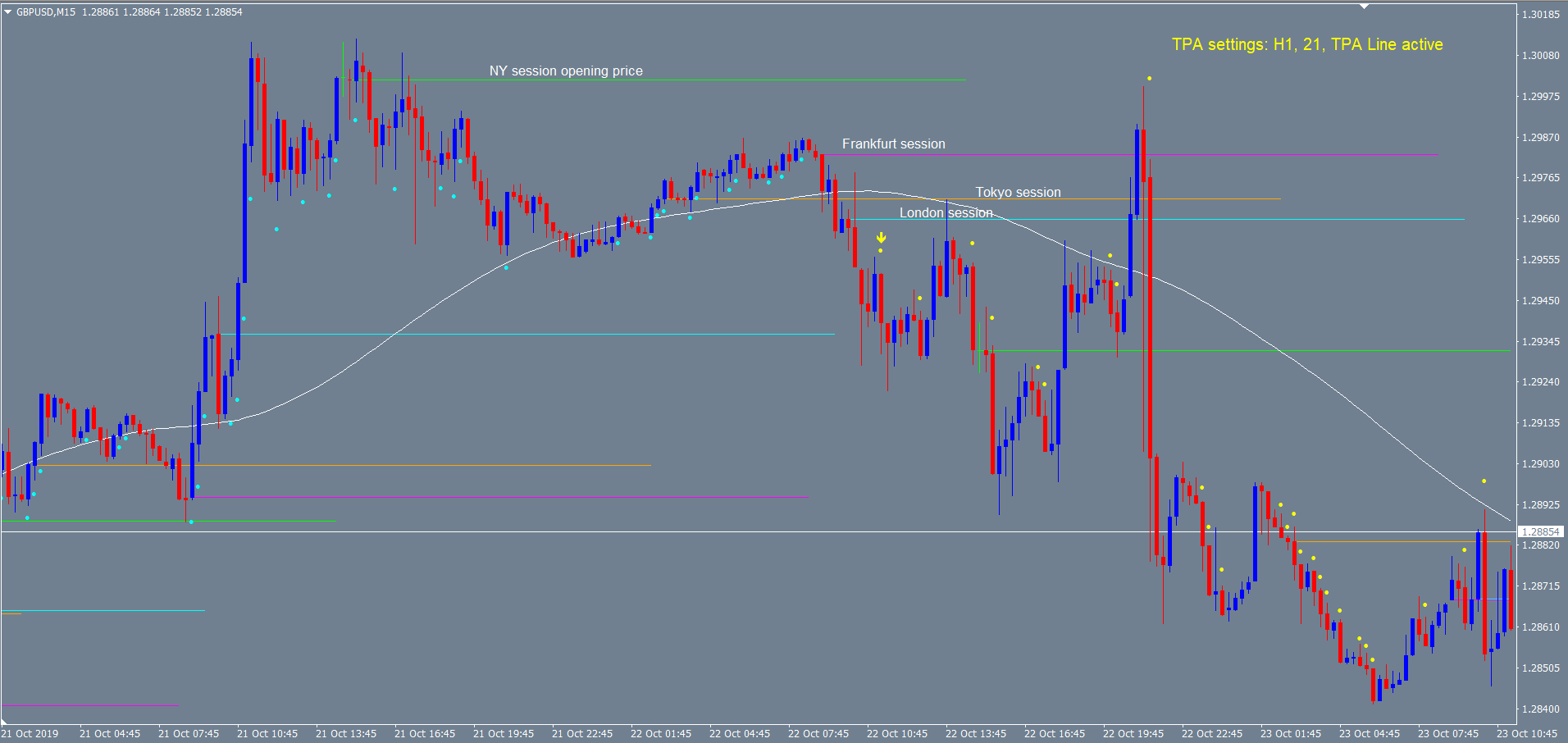Click the GBPUSD,M15 chart title text

pyautogui.click(x=46, y=12)
